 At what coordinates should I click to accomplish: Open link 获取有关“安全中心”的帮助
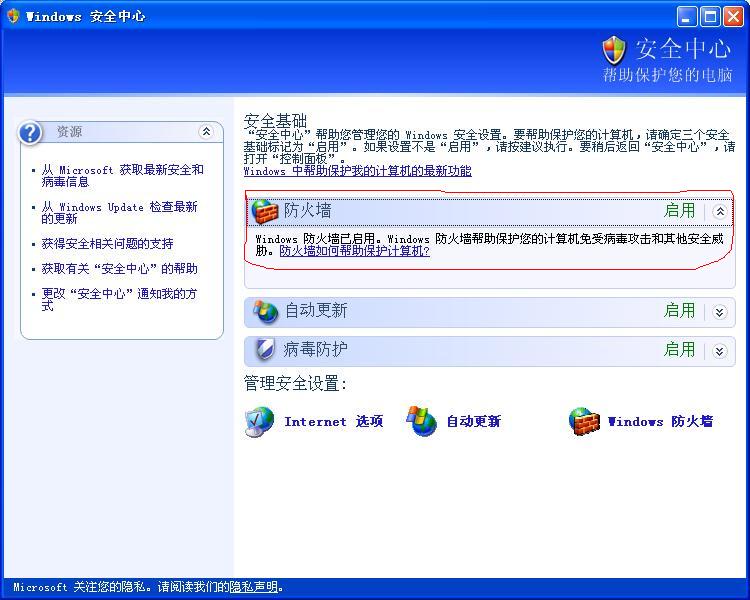pos(120,269)
